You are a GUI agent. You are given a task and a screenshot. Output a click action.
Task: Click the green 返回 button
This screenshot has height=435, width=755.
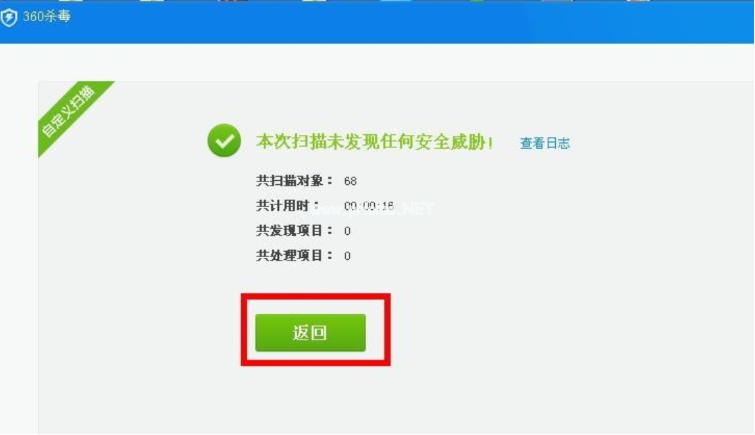point(310,332)
